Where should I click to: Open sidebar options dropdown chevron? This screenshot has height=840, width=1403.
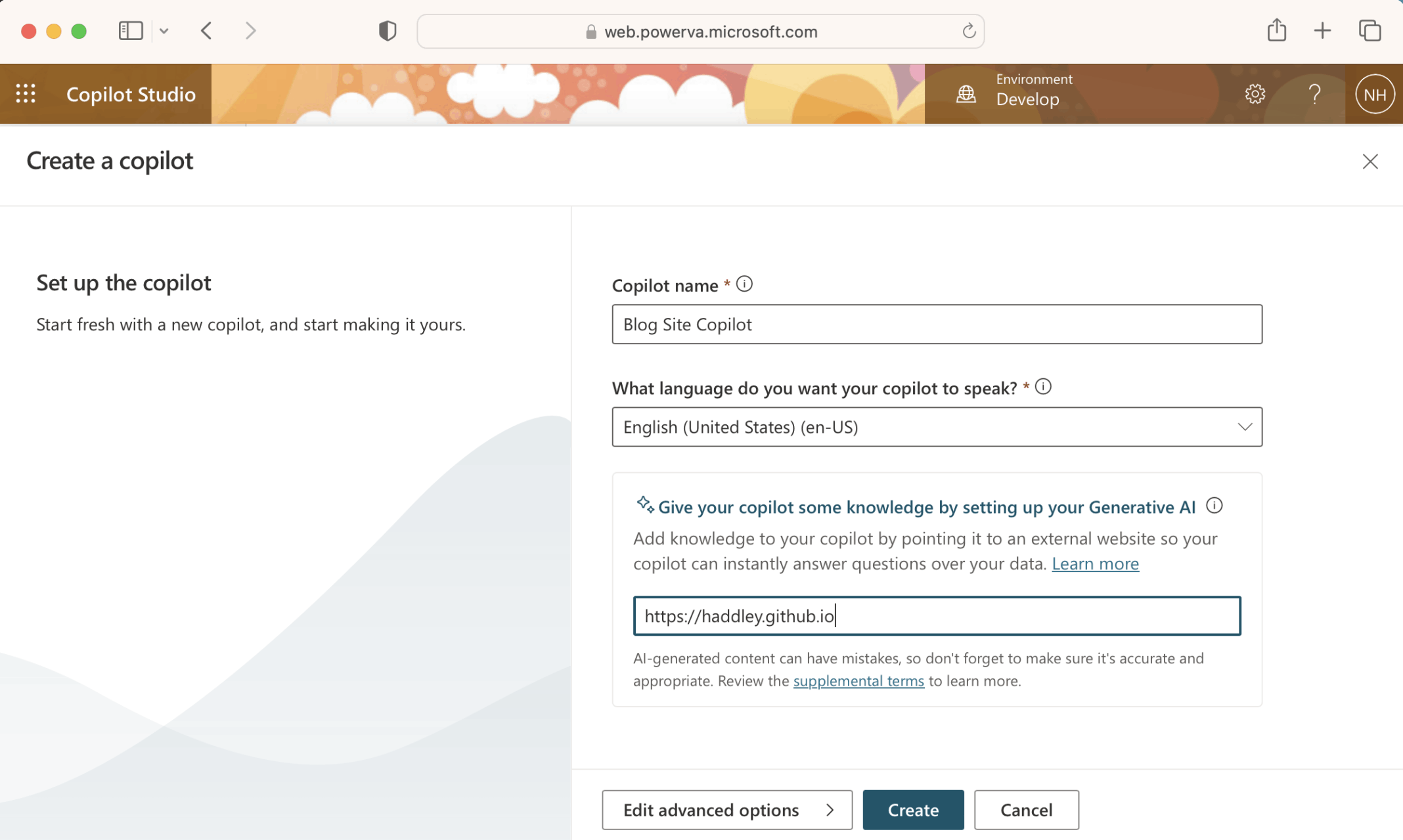pos(164,31)
